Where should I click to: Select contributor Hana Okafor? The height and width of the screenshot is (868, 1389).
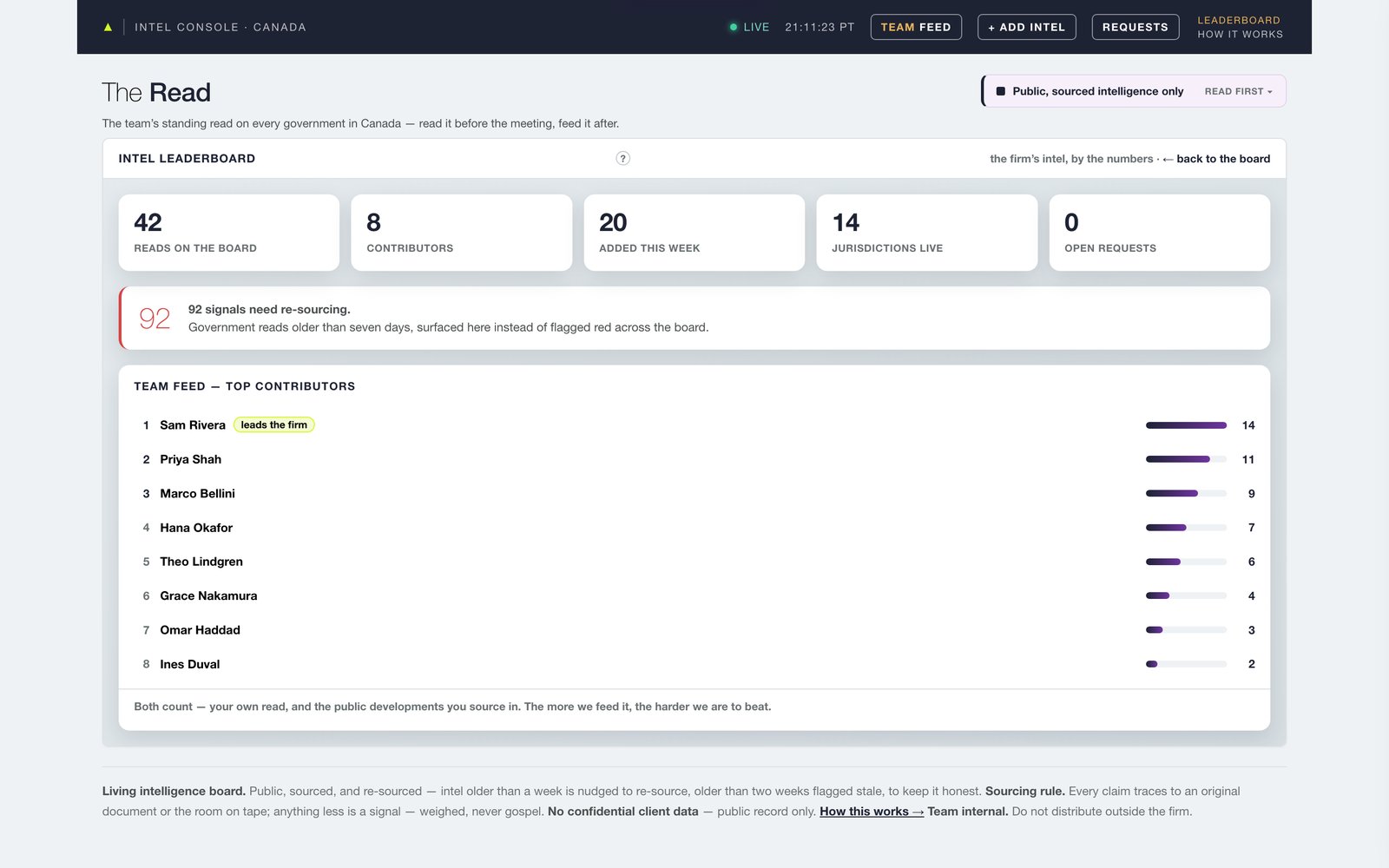click(x=196, y=528)
